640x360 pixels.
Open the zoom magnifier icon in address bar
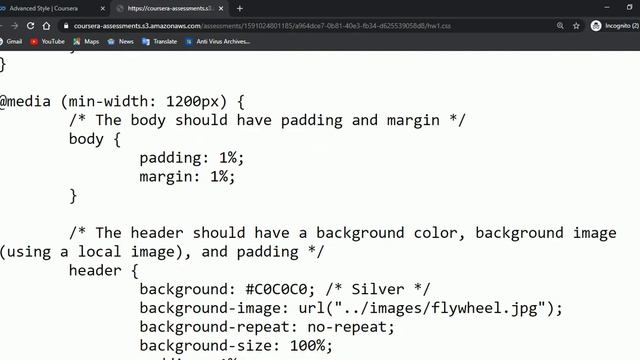pyautogui.click(x=560, y=26)
